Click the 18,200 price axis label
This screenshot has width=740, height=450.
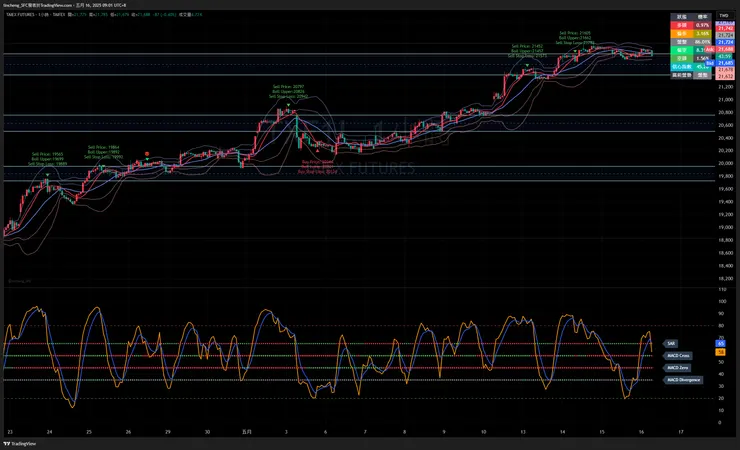726,278
